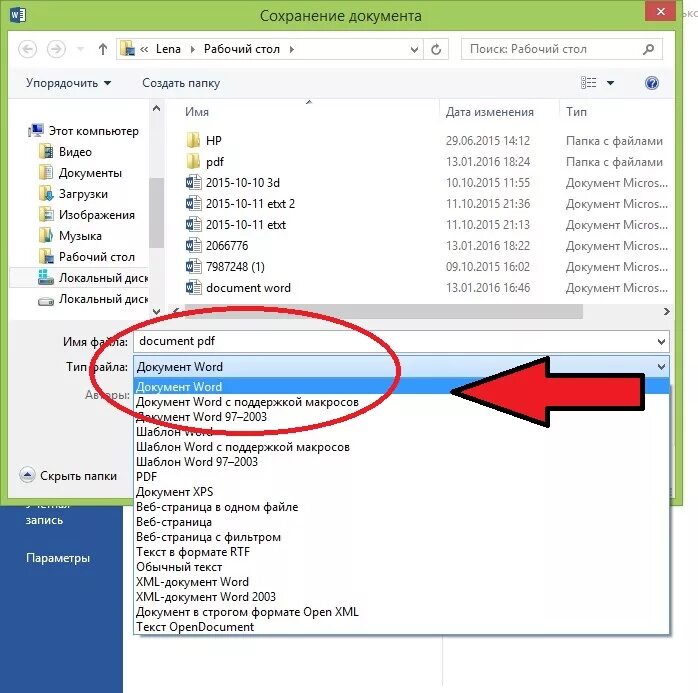Choose Обычный текст file type
Viewport: 698px width, 693px height.
coord(402,567)
